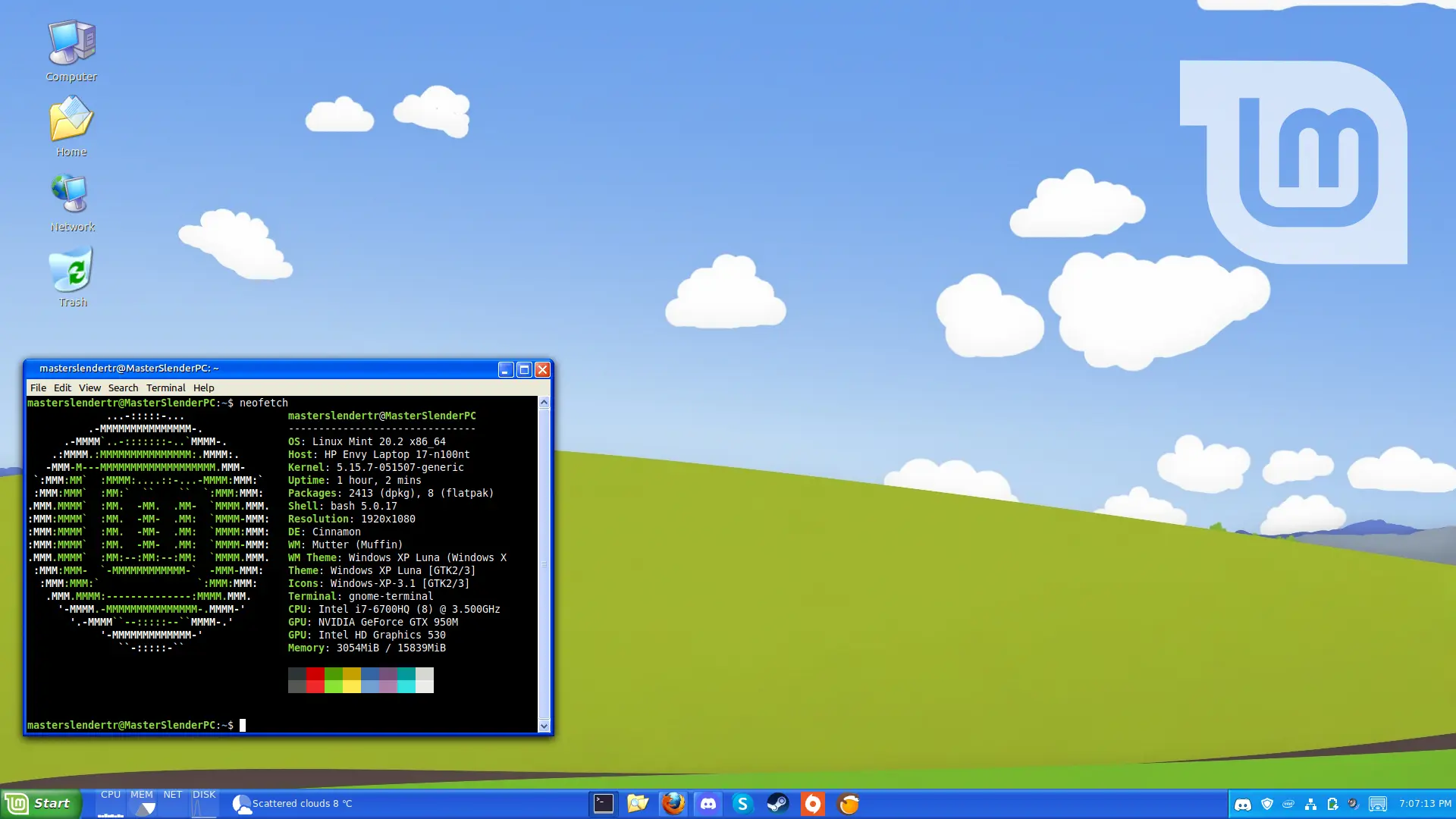
Task: Minimize the terminal window
Action: [506, 369]
